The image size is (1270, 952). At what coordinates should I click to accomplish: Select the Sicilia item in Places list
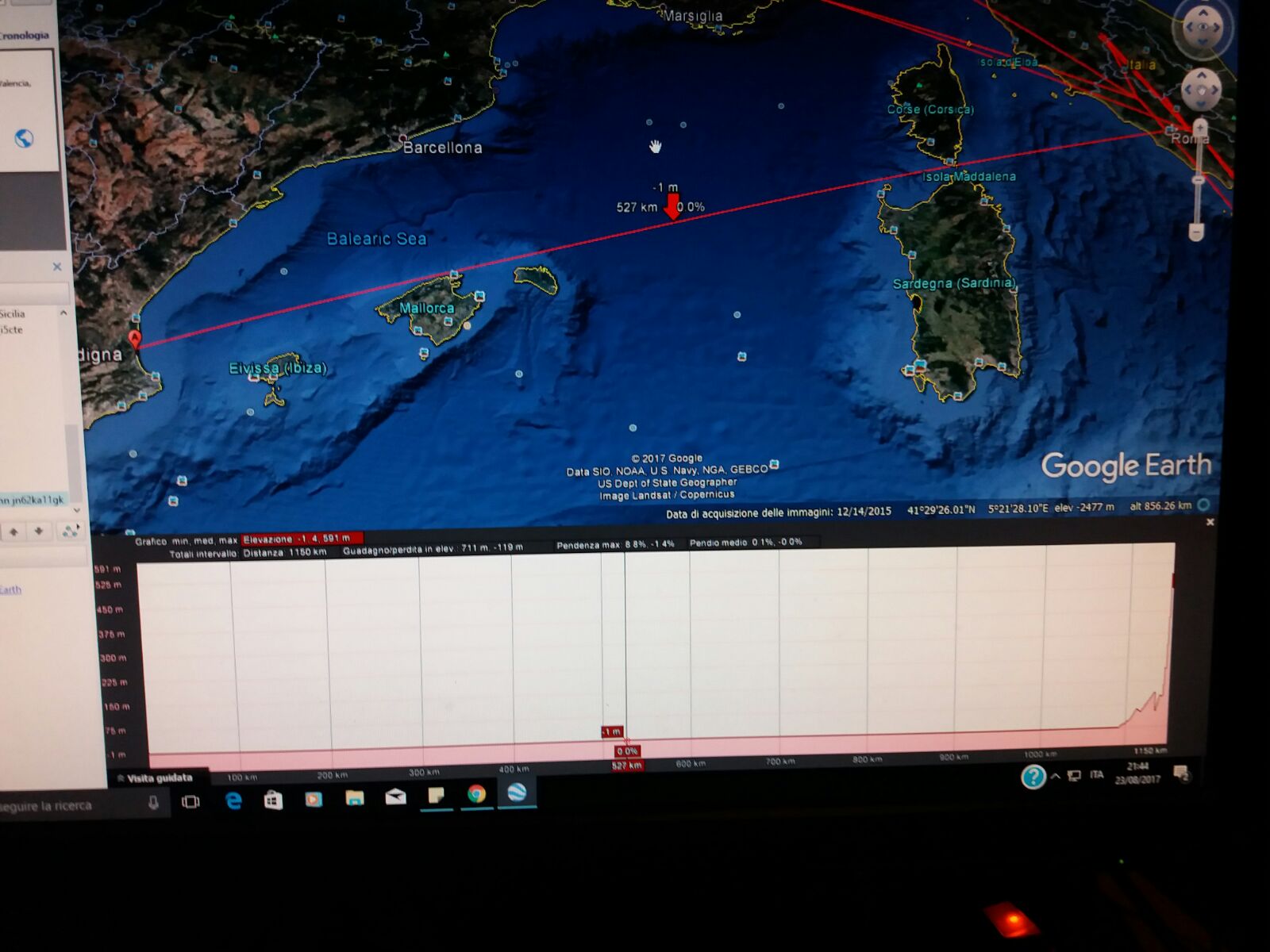[x=13, y=314]
